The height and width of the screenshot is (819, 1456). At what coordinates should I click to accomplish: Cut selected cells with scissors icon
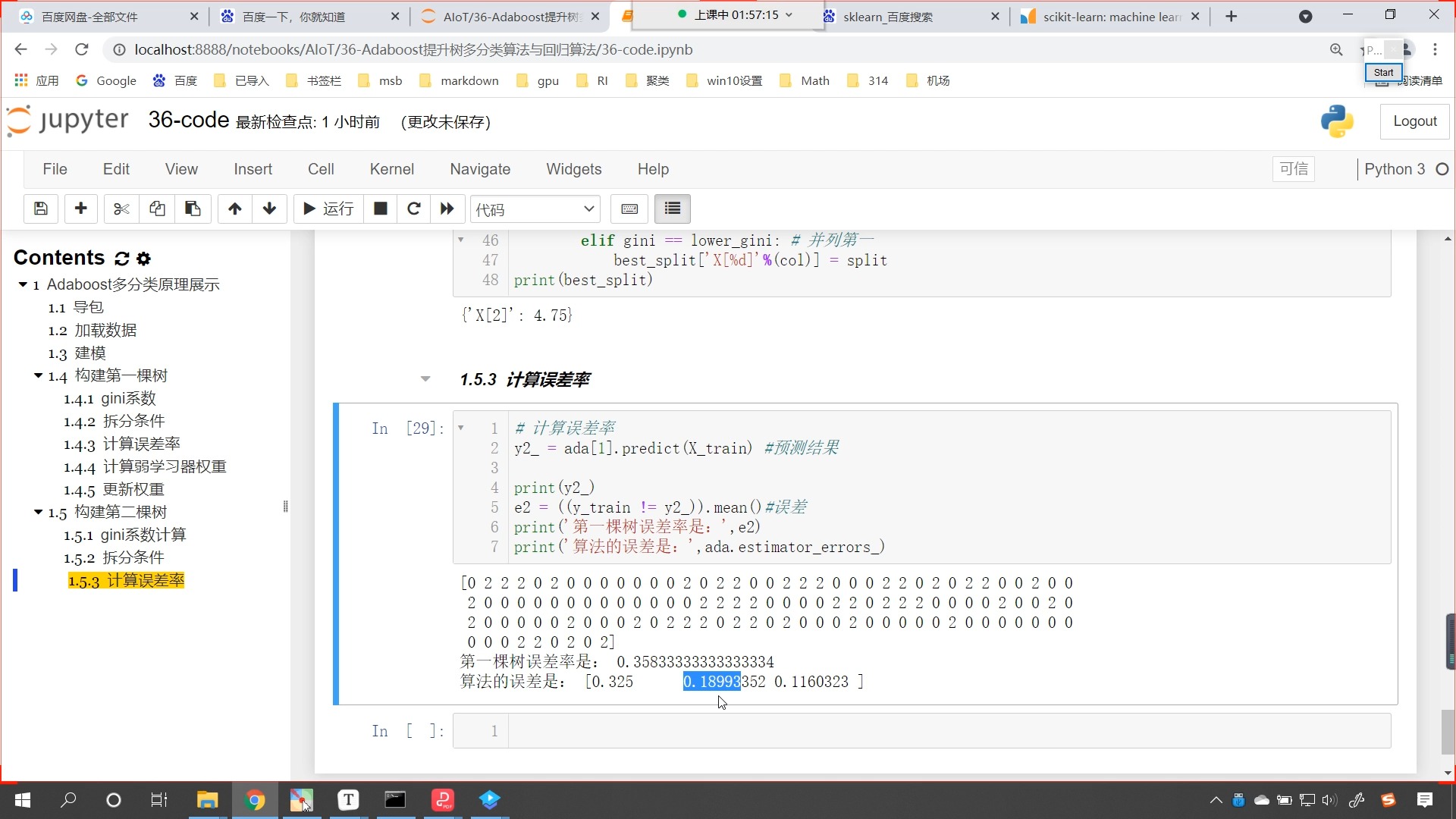tap(121, 209)
